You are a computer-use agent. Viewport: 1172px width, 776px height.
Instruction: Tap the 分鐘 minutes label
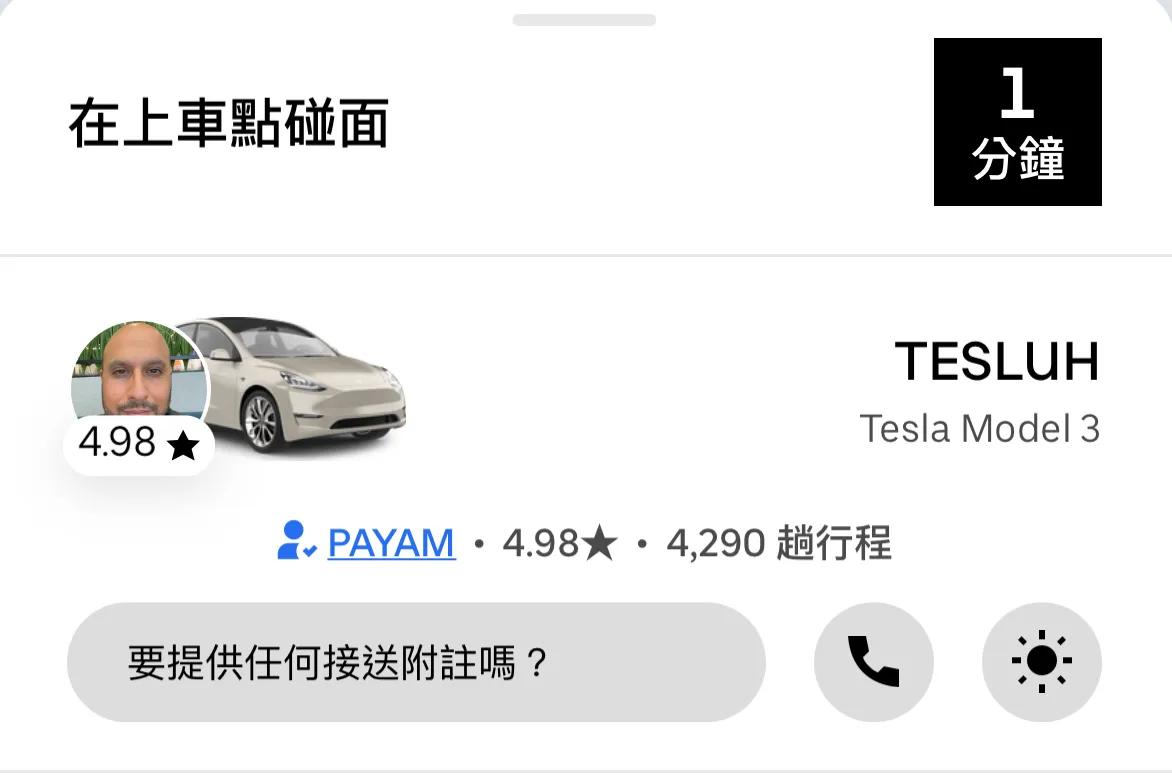coord(1018,158)
